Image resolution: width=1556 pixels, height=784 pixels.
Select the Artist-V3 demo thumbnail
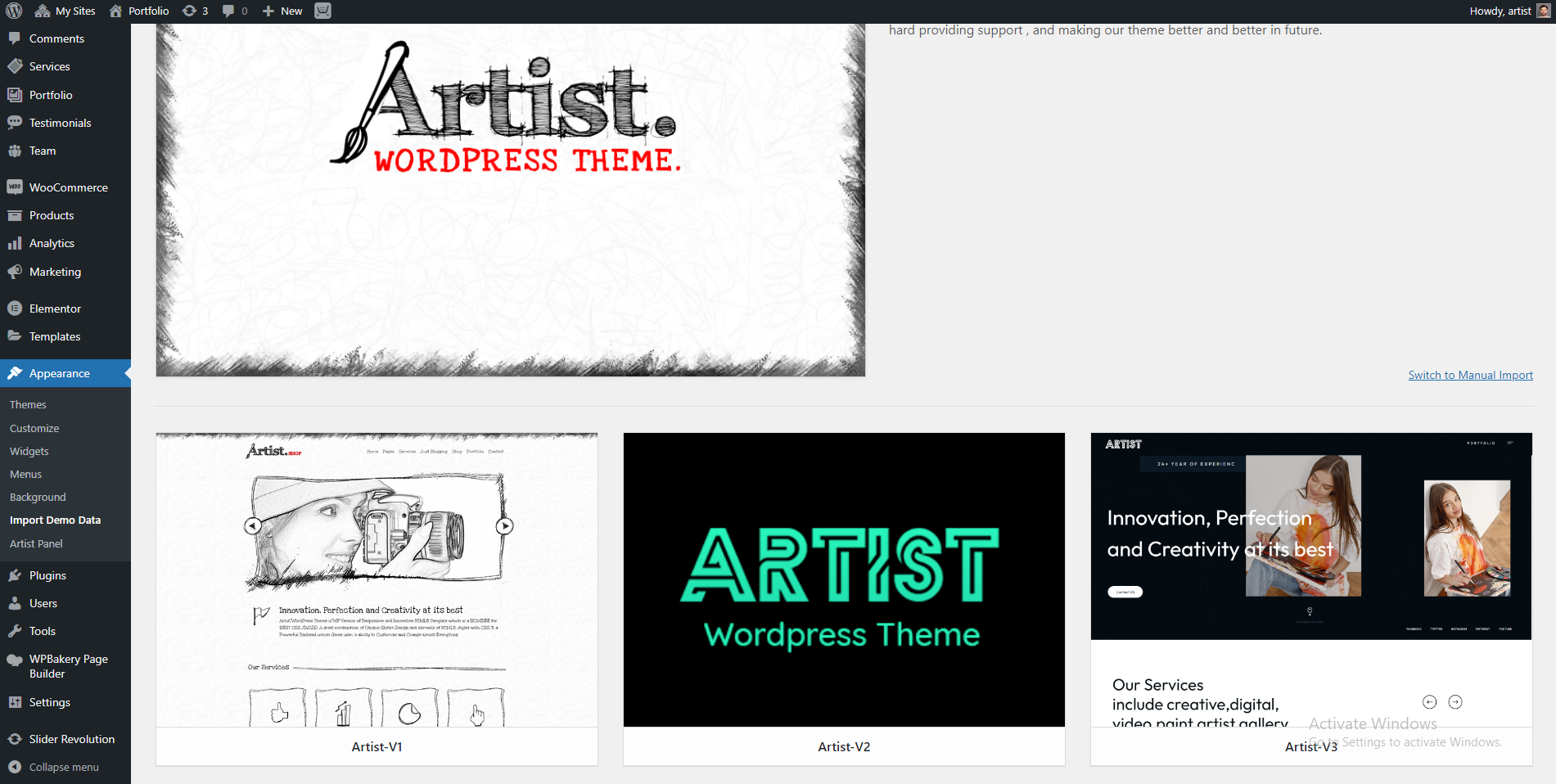point(1311,579)
